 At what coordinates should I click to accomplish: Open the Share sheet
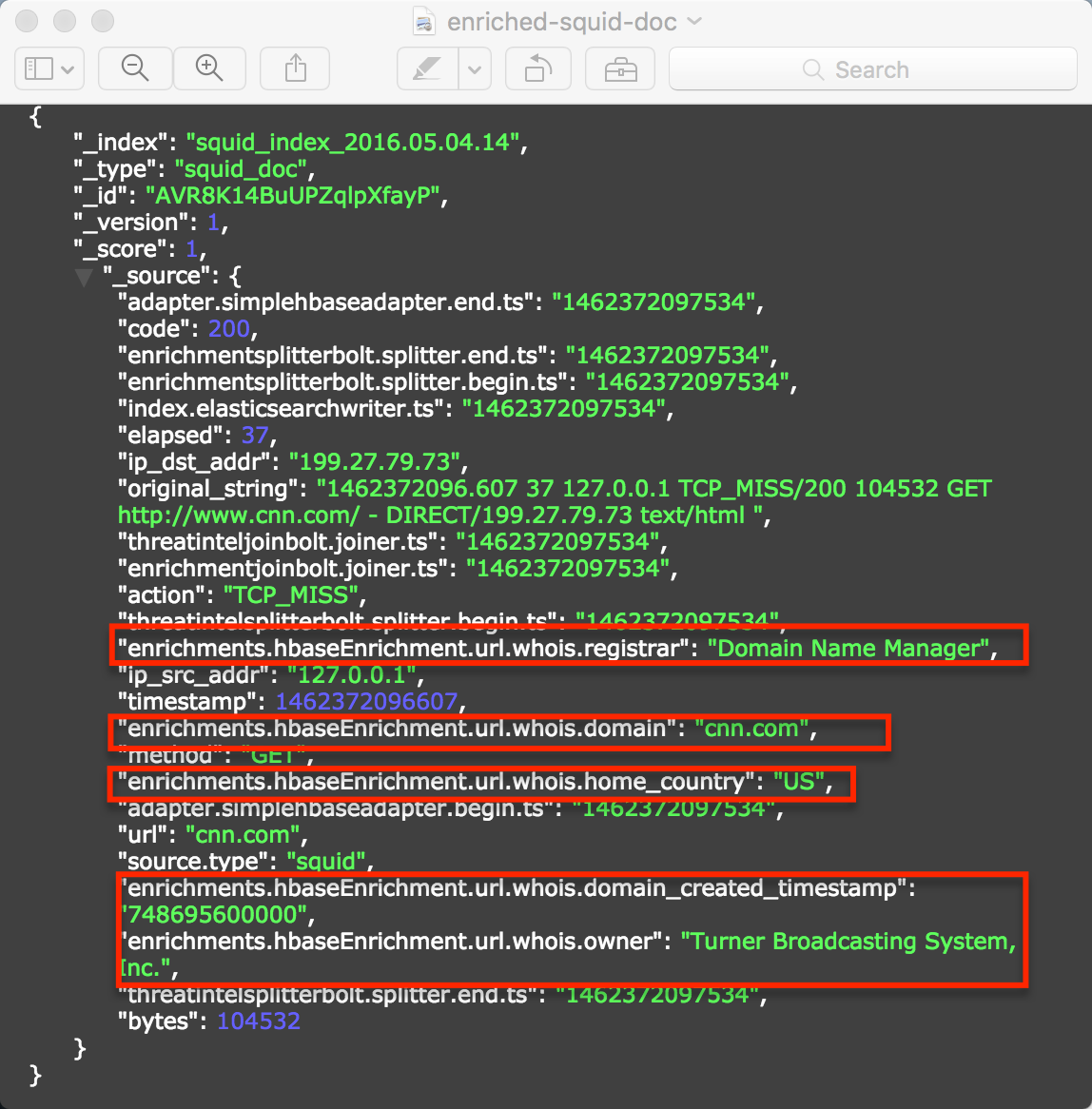[294, 68]
